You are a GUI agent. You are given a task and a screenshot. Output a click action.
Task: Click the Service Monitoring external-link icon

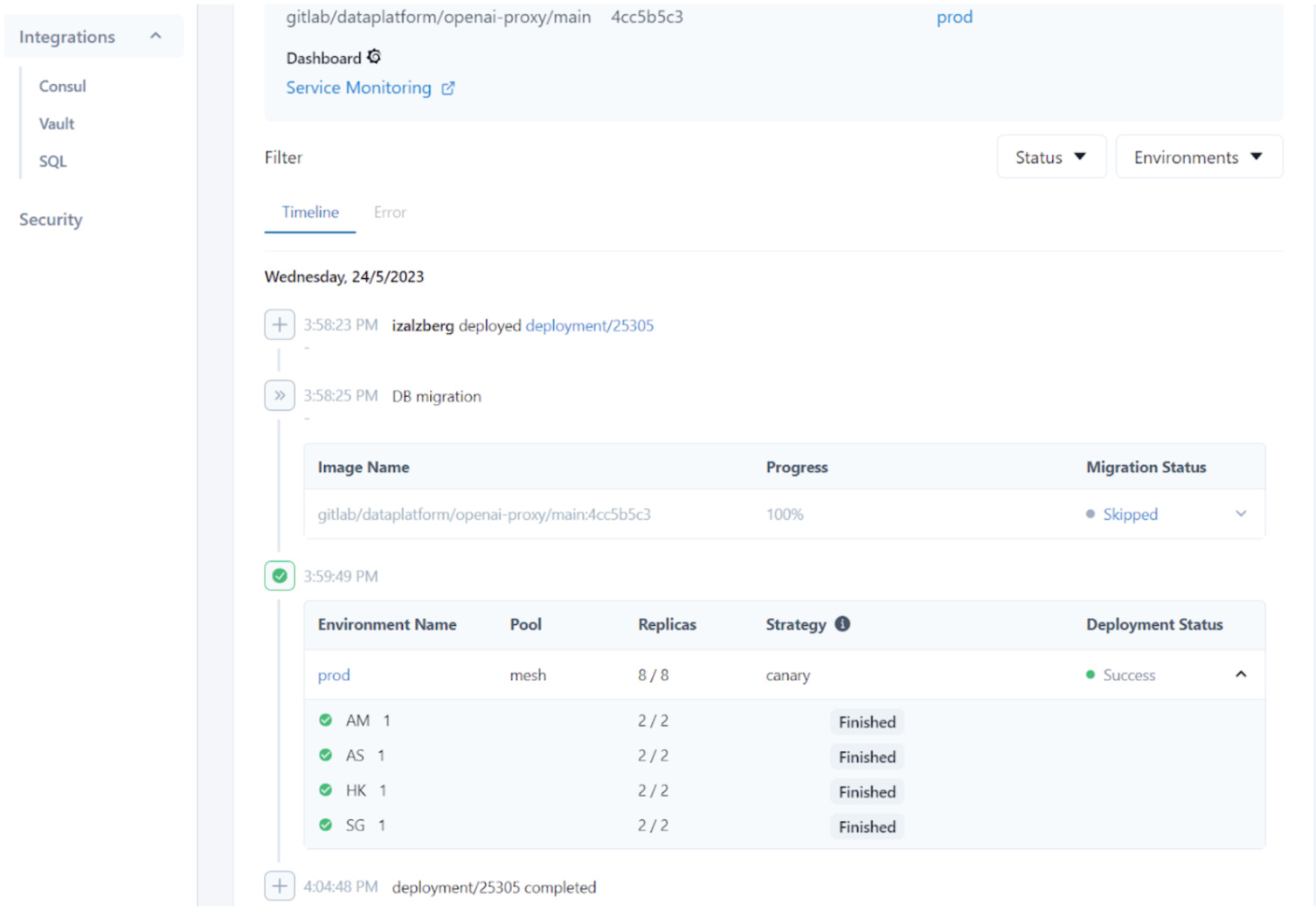(448, 87)
